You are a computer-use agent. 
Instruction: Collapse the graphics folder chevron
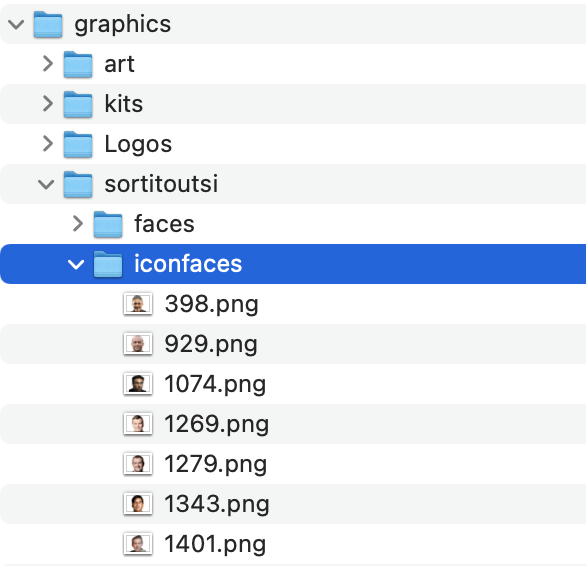point(16,25)
